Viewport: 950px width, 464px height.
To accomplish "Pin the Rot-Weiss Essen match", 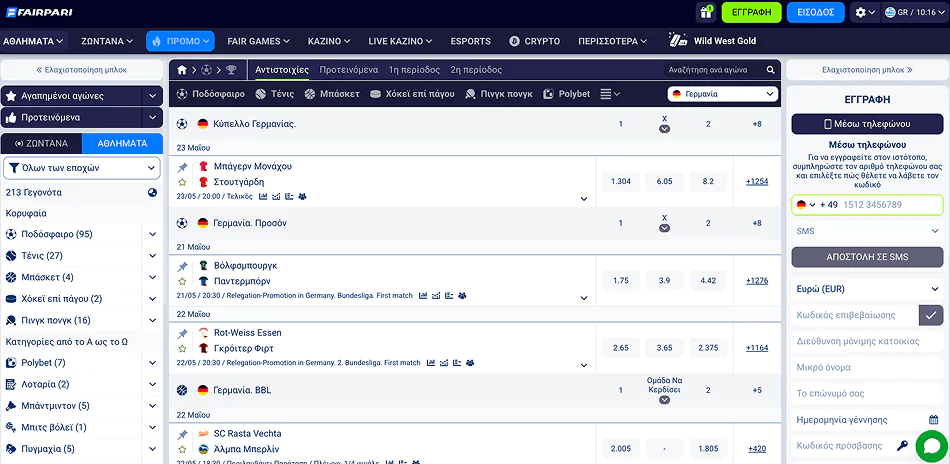I will [x=182, y=333].
